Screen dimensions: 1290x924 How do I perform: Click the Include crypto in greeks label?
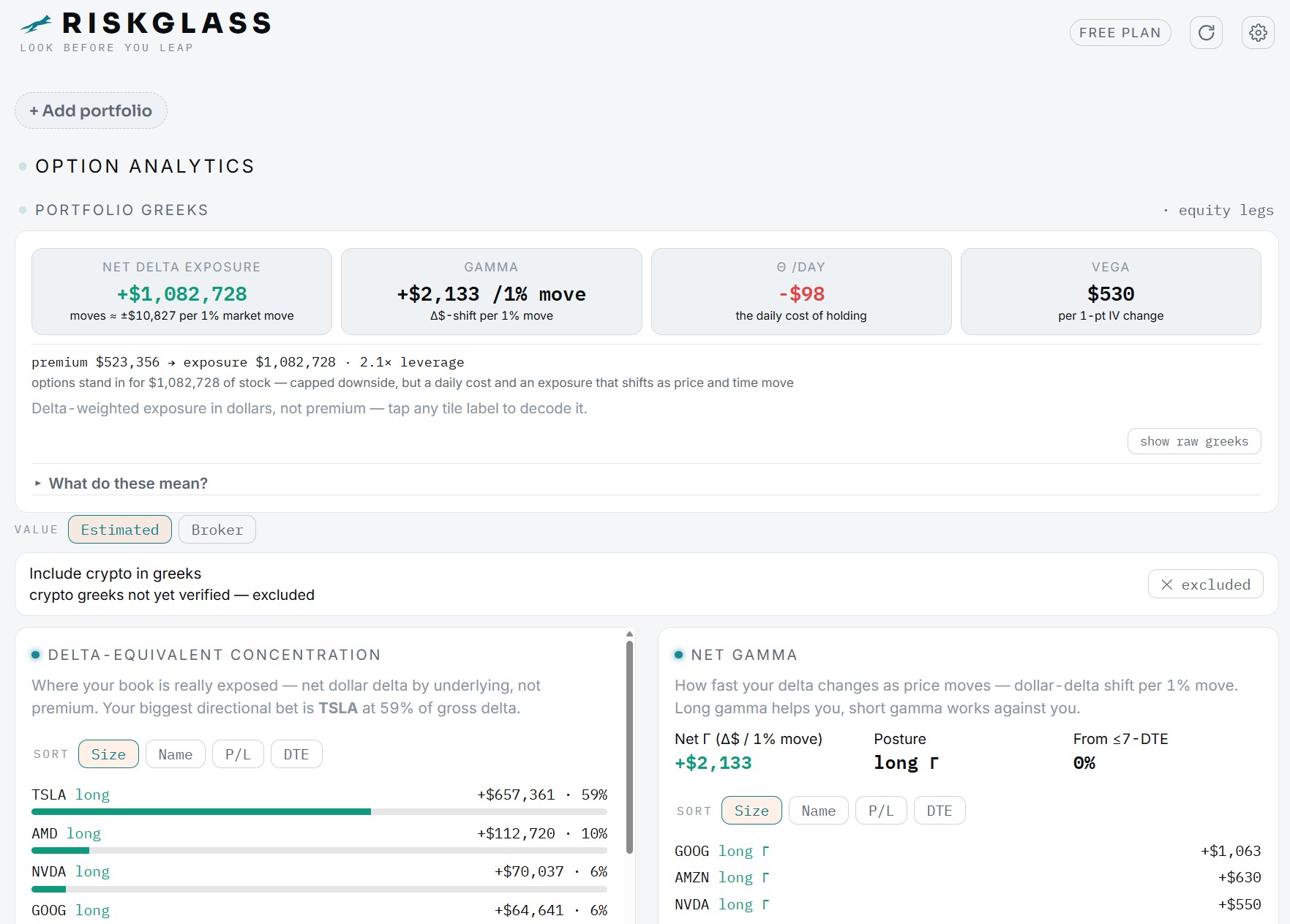click(x=115, y=574)
